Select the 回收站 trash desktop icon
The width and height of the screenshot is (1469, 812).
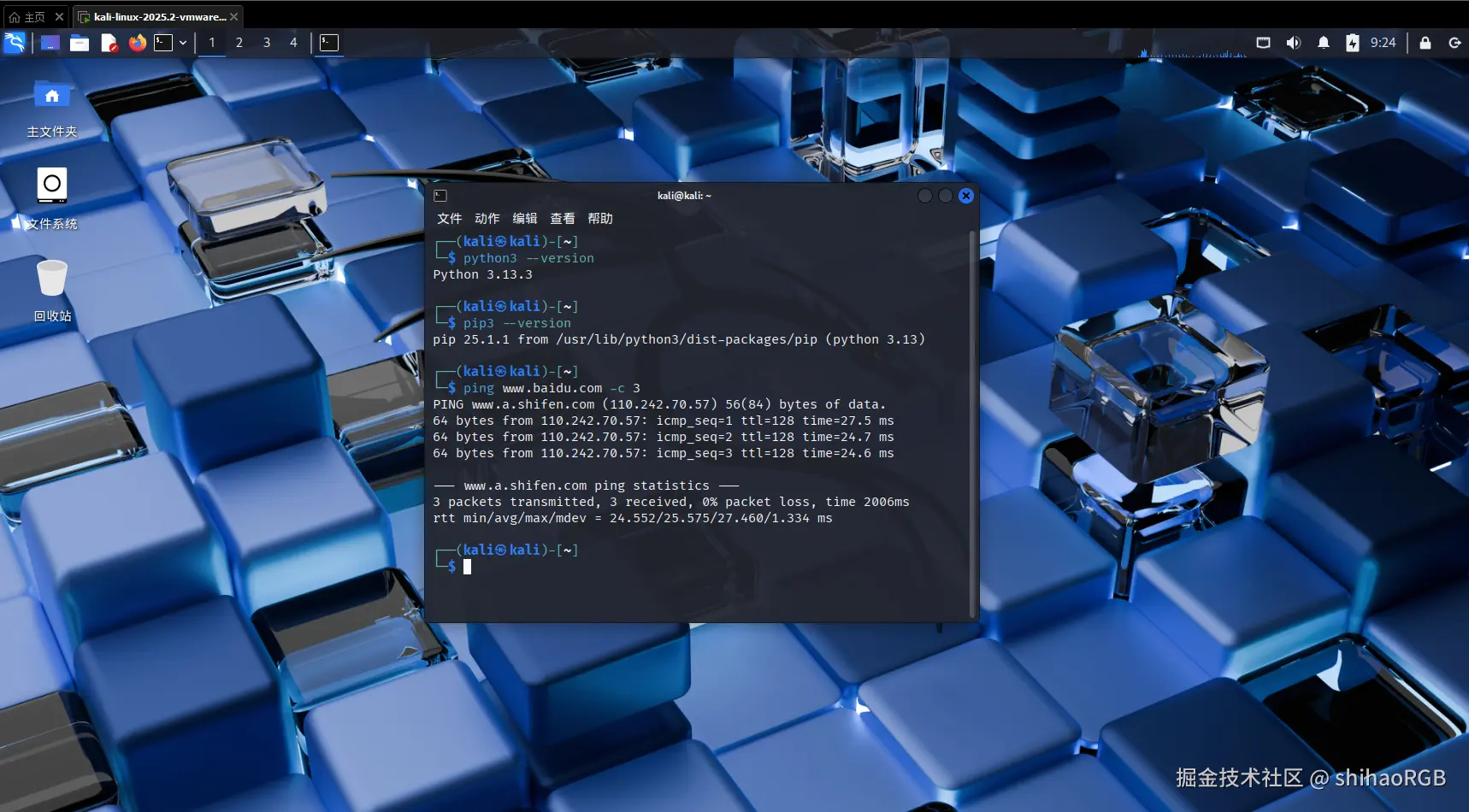point(52,291)
